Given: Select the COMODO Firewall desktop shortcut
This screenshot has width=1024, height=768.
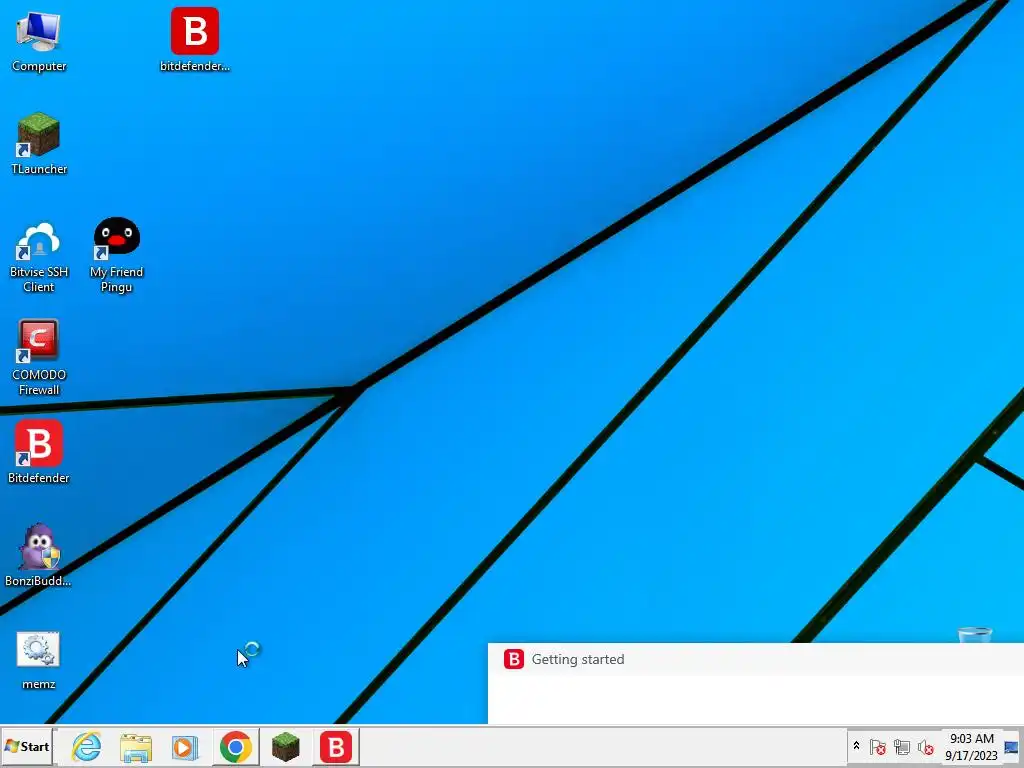Looking at the screenshot, I should coord(39,357).
